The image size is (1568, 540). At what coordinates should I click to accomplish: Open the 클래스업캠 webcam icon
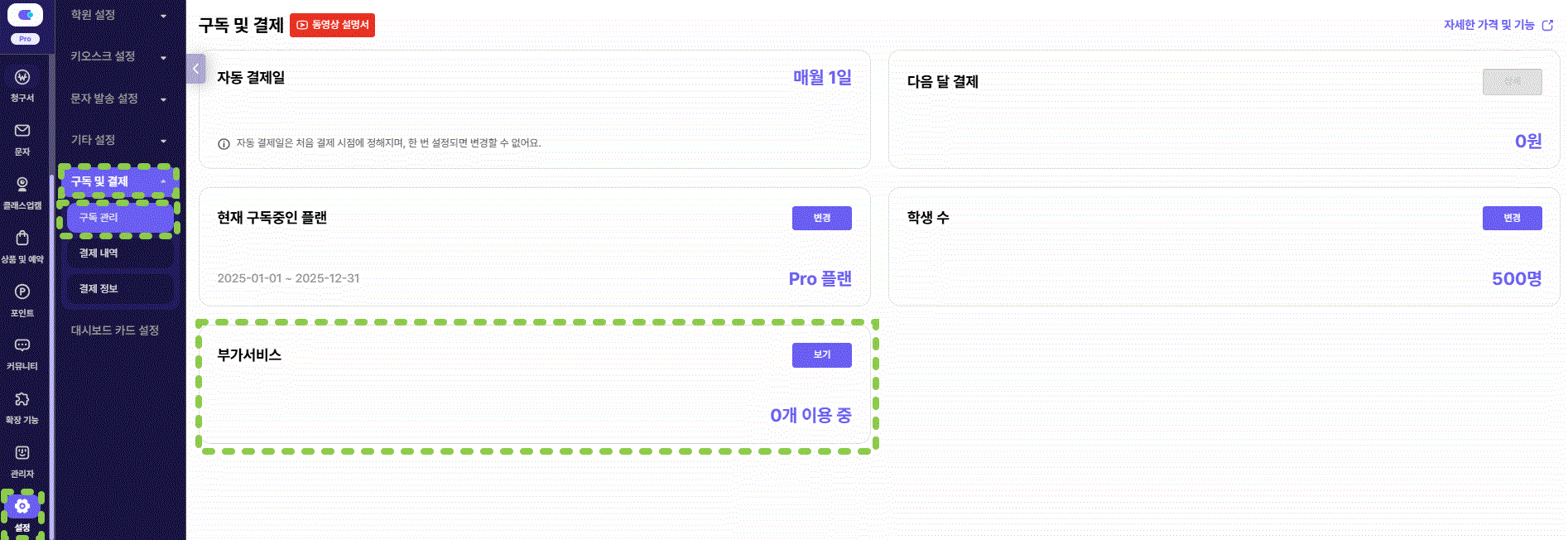pyautogui.click(x=22, y=185)
